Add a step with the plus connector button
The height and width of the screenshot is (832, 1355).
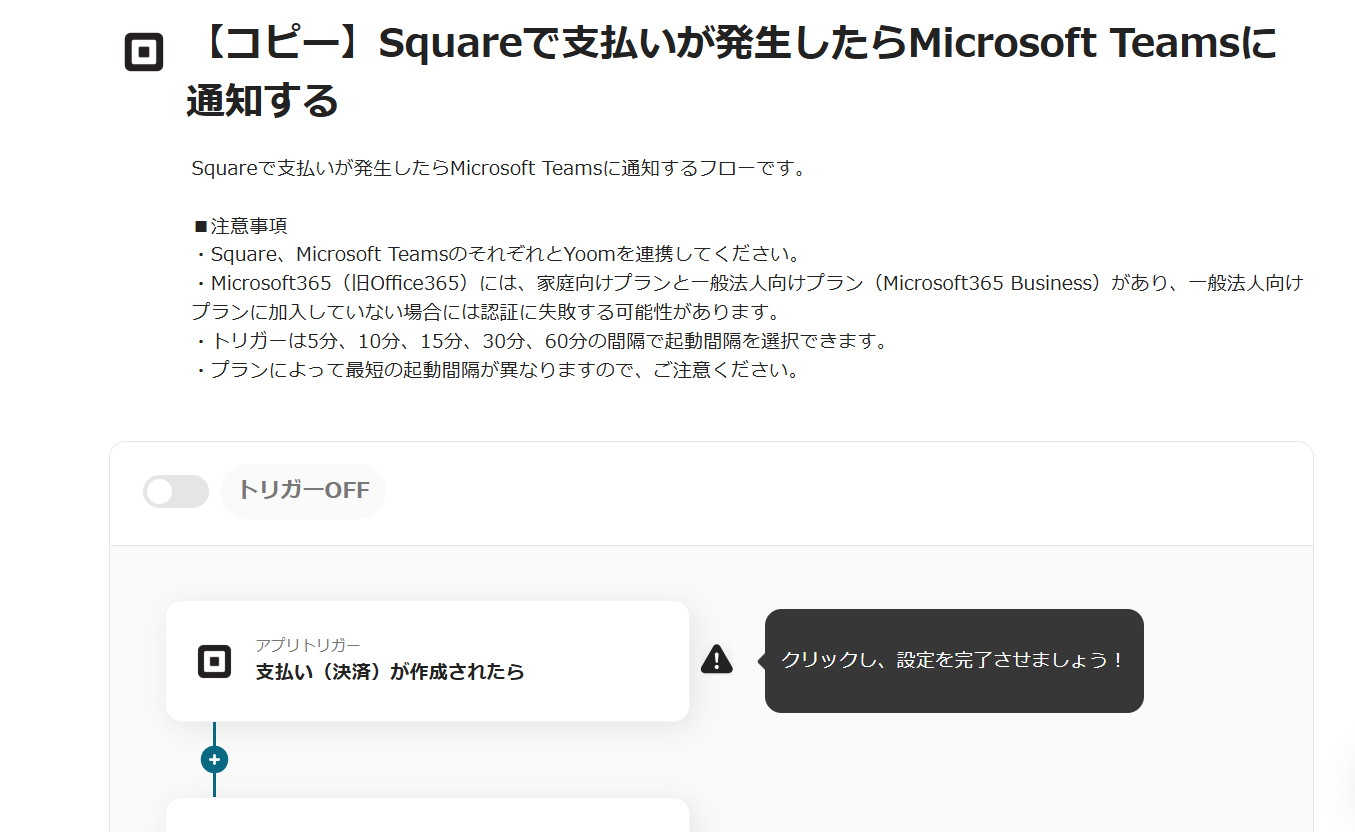coord(214,759)
